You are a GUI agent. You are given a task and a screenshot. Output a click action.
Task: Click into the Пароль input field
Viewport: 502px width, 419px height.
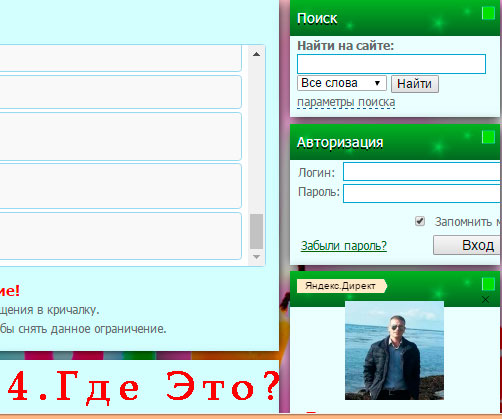coord(422,193)
